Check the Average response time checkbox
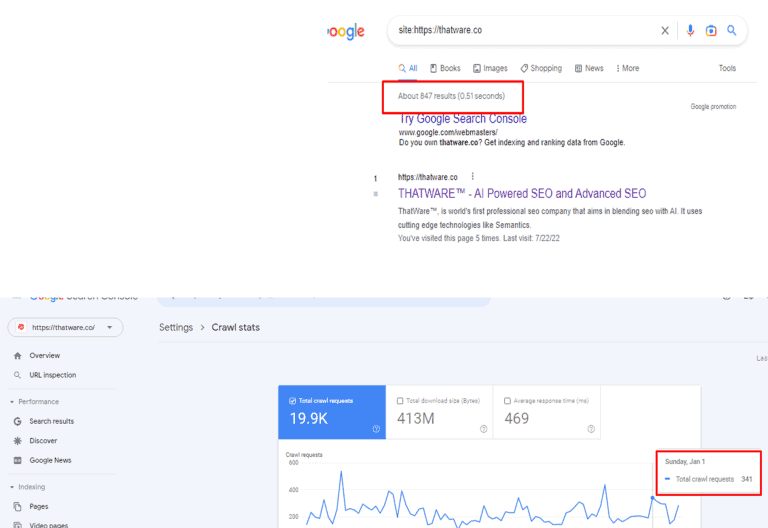 tap(507, 401)
